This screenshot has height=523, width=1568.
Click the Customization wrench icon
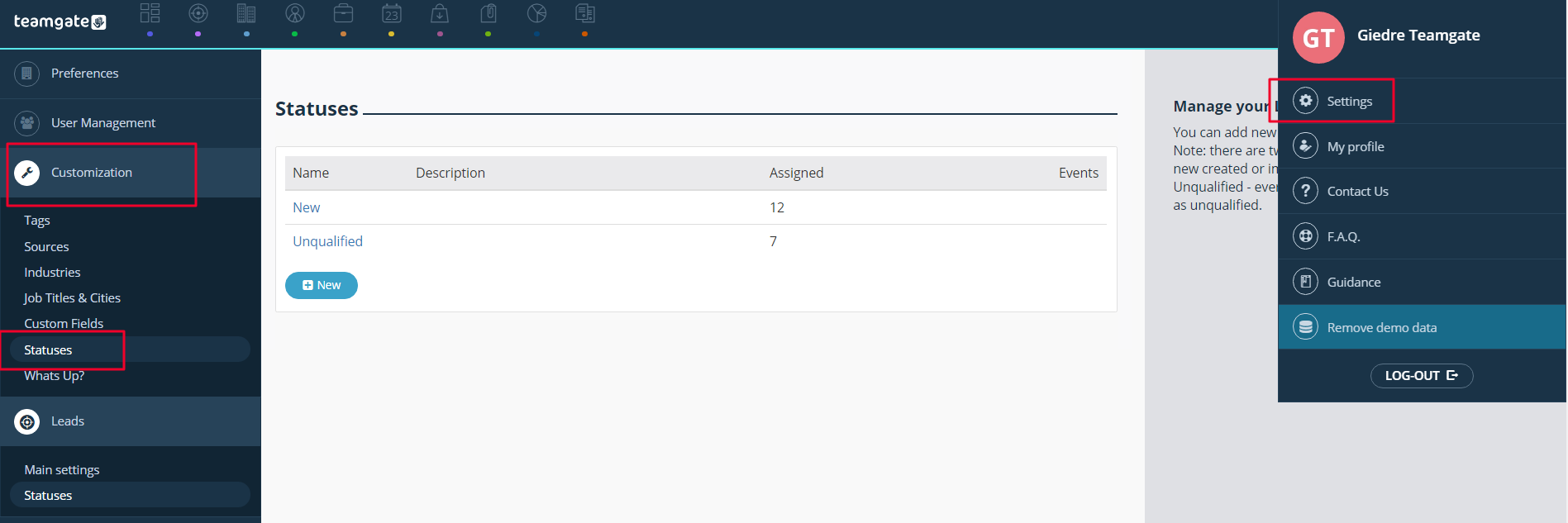coord(27,173)
